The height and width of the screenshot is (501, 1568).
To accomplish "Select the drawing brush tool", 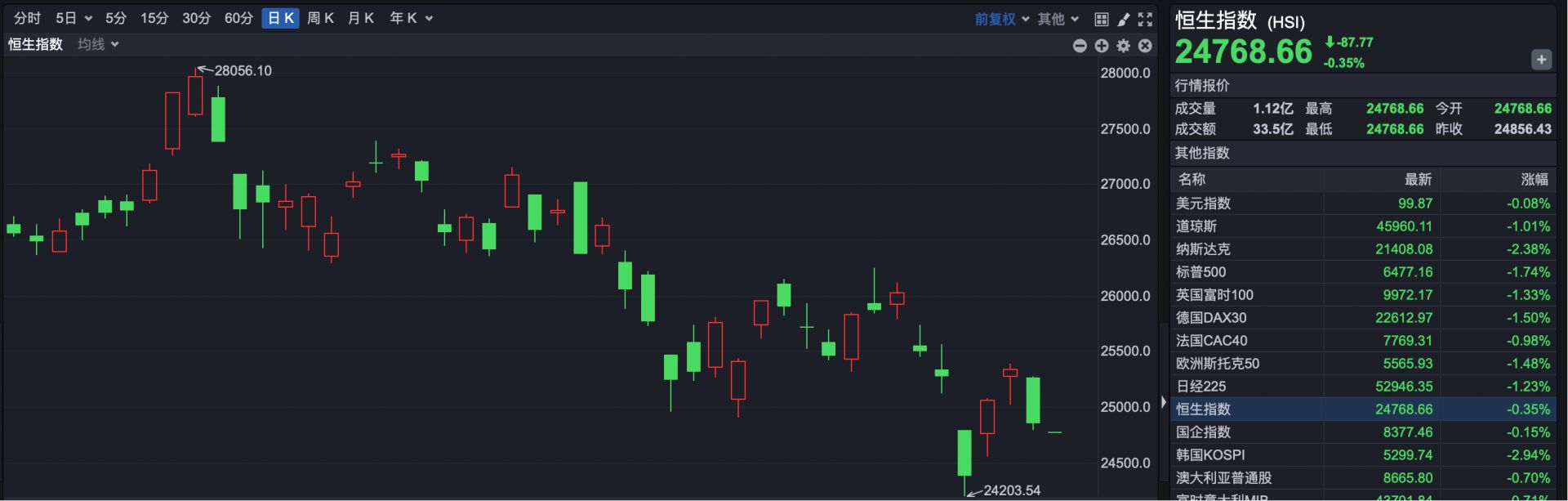I will click(x=1123, y=19).
